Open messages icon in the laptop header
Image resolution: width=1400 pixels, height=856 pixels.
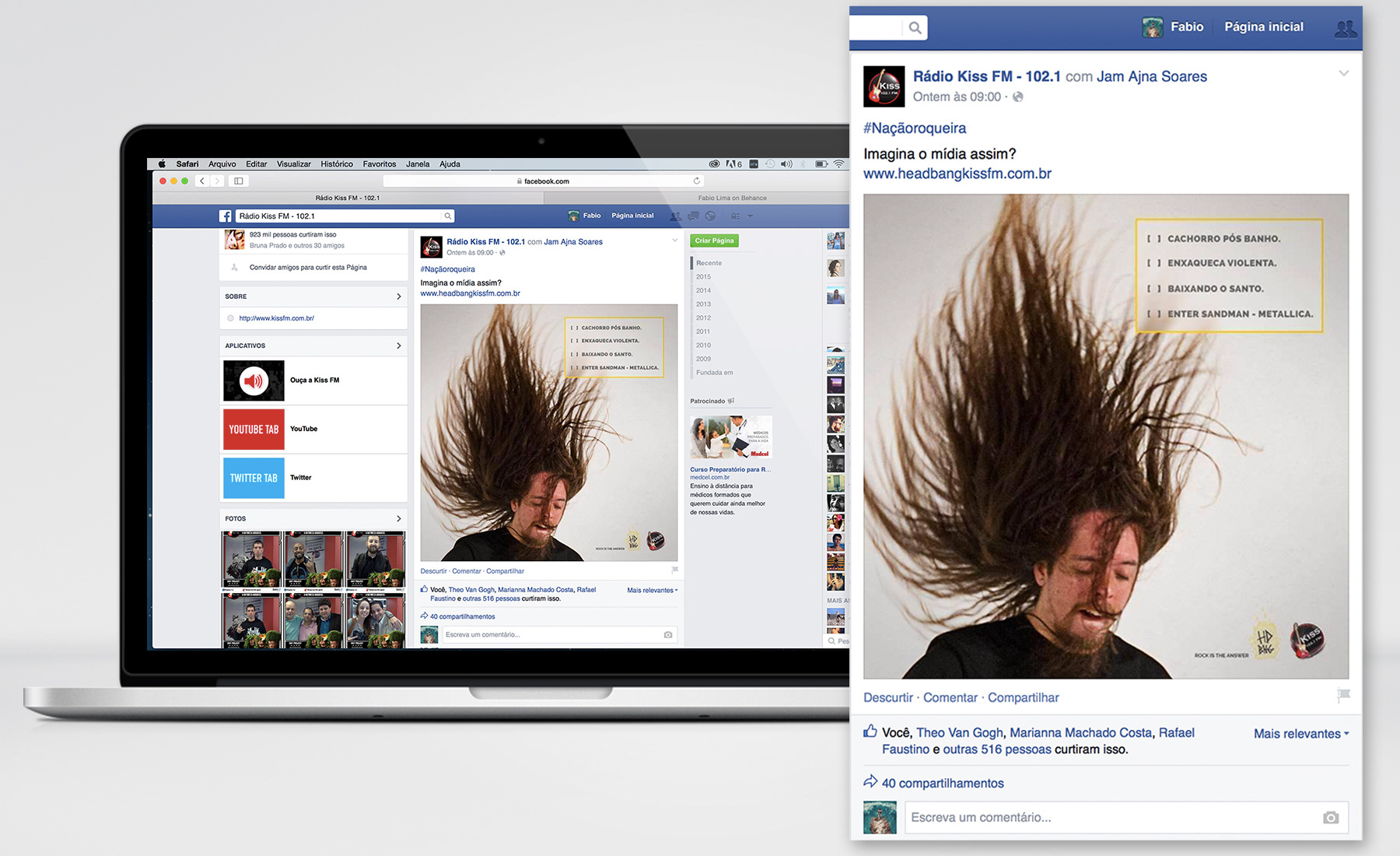[x=693, y=216]
